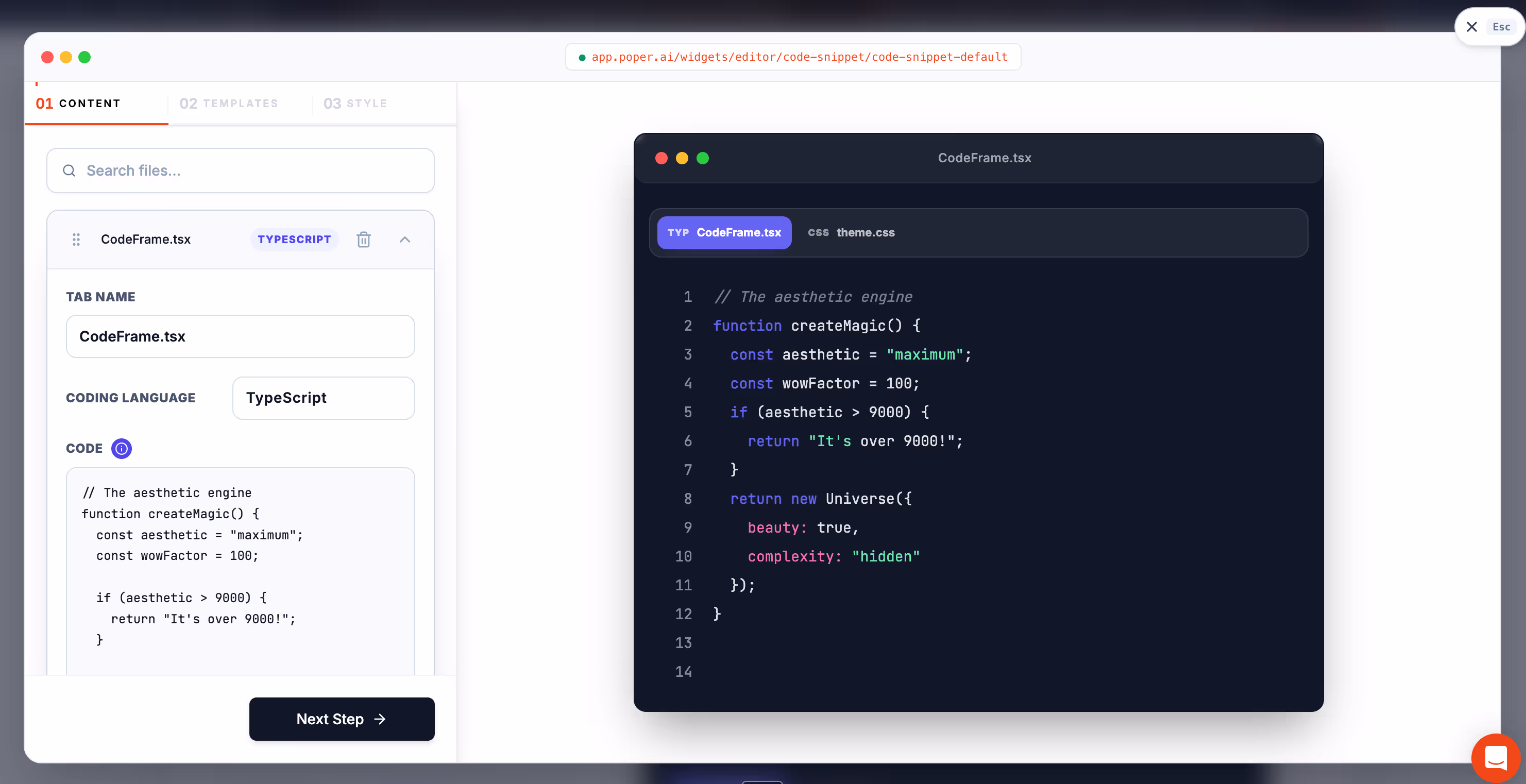Click the "// The aesthetic engine" comment line
This screenshot has width=1526, height=784.
click(813, 297)
